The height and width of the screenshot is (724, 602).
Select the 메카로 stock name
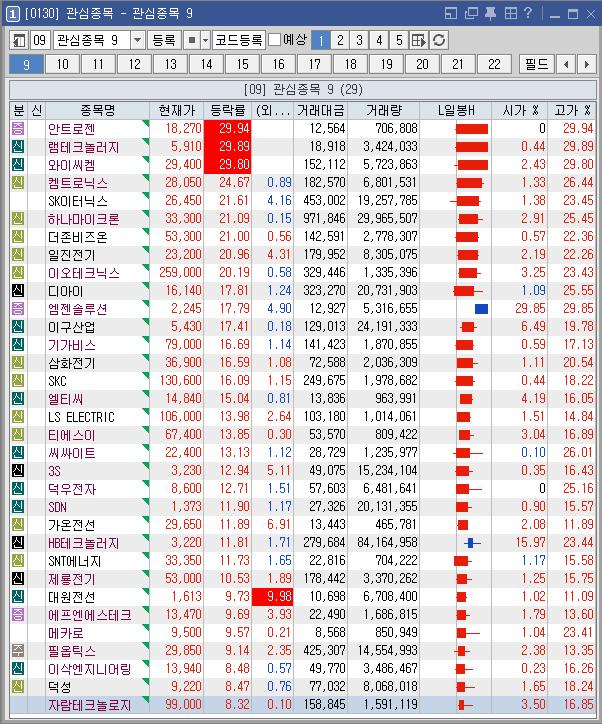pos(66,633)
